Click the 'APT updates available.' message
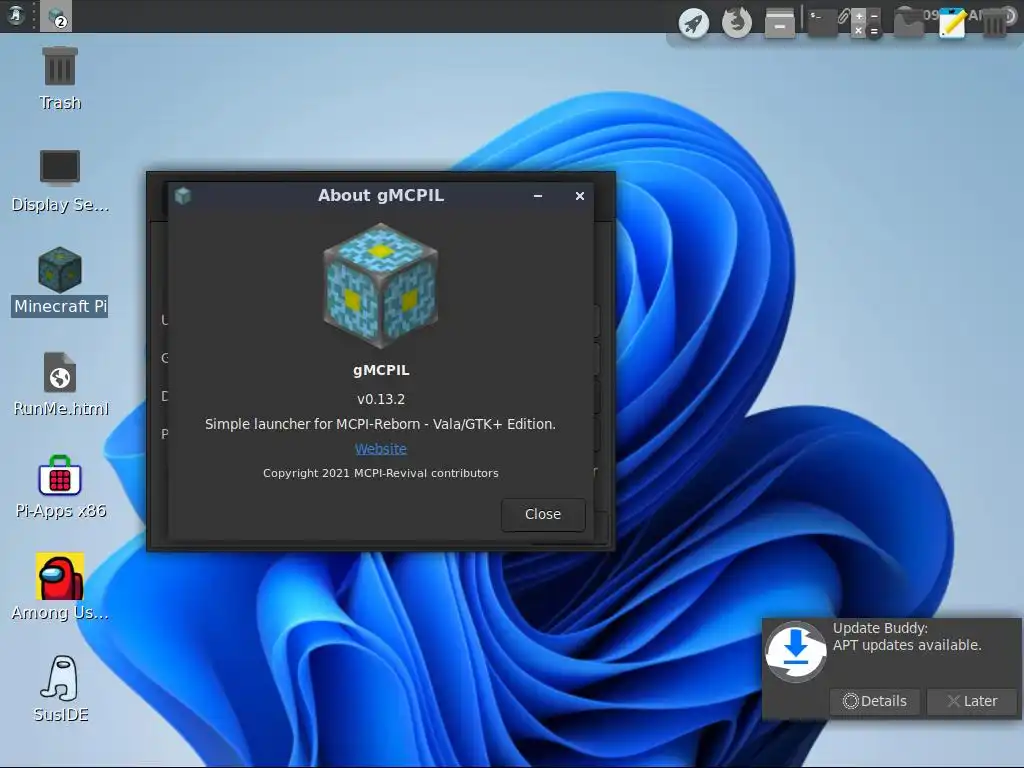The height and width of the screenshot is (768, 1024). [907, 645]
